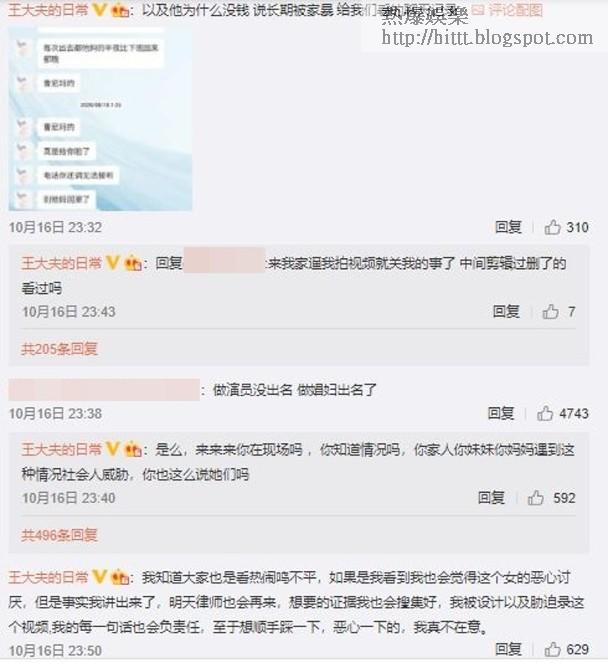
Task: Expand the 共496条回复 replies thread
Action: tap(60, 535)
